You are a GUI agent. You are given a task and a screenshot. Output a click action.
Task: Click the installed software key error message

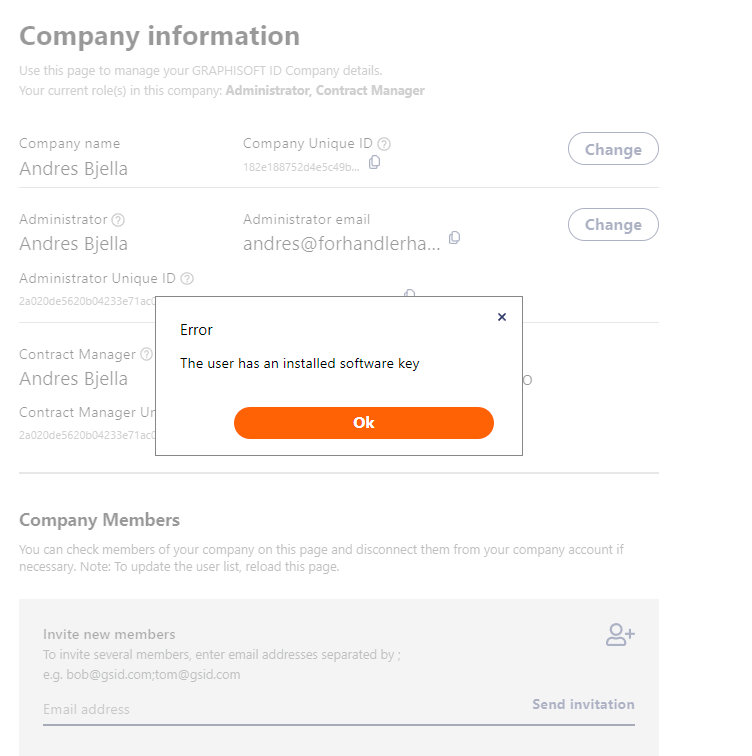pyautogui.click(x=299, y=364)
